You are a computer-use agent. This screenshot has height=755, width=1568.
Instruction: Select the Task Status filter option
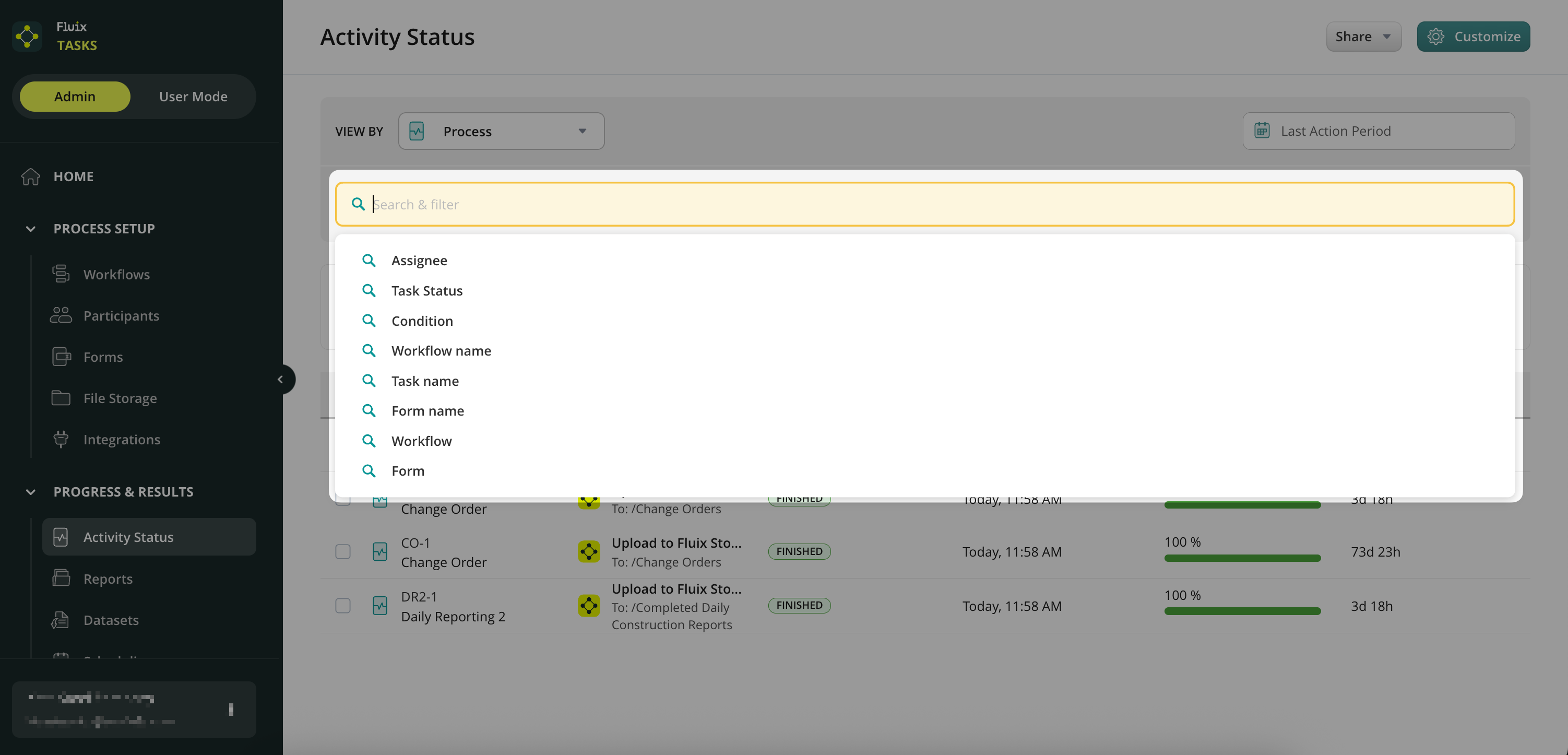[426, 290]
